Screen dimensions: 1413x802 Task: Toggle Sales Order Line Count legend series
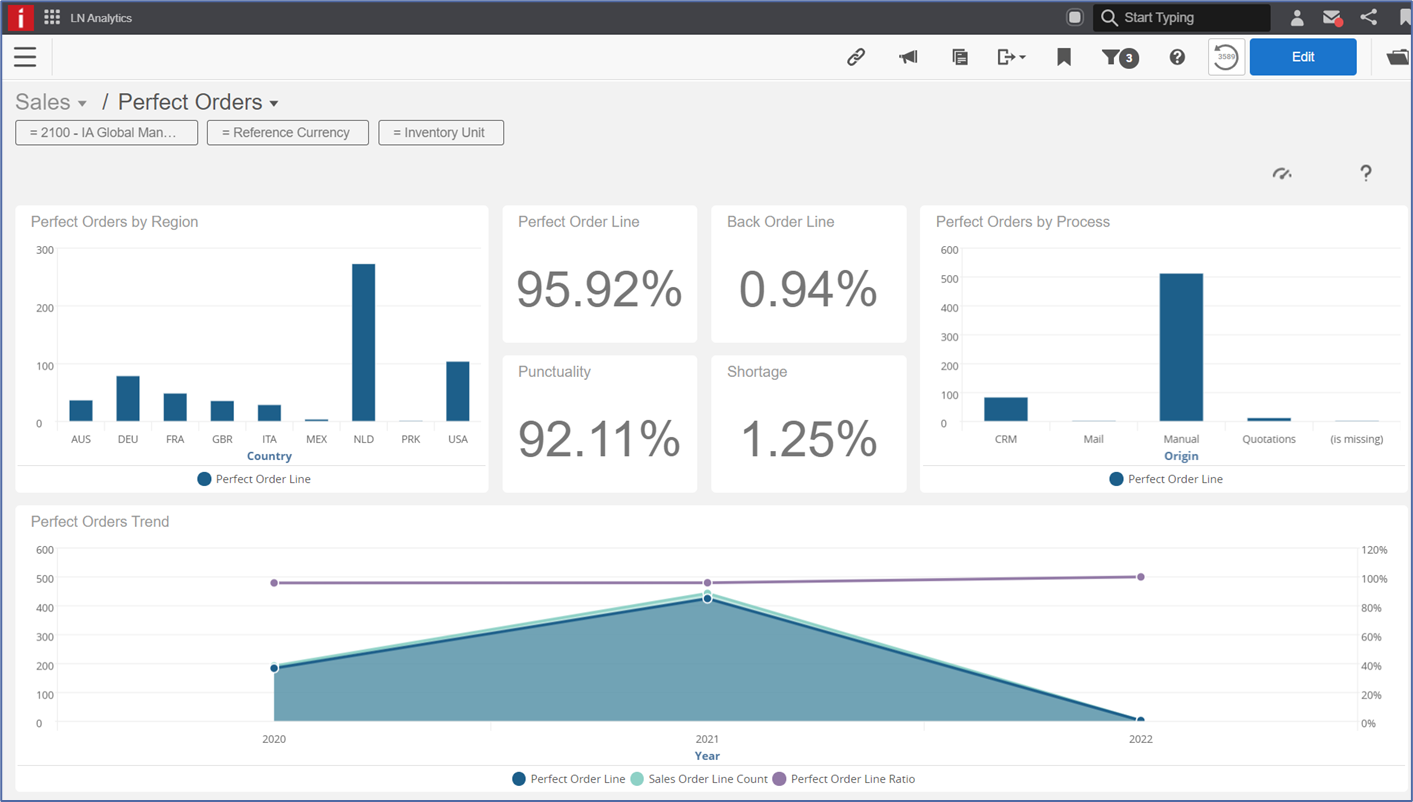coord(699,779)
